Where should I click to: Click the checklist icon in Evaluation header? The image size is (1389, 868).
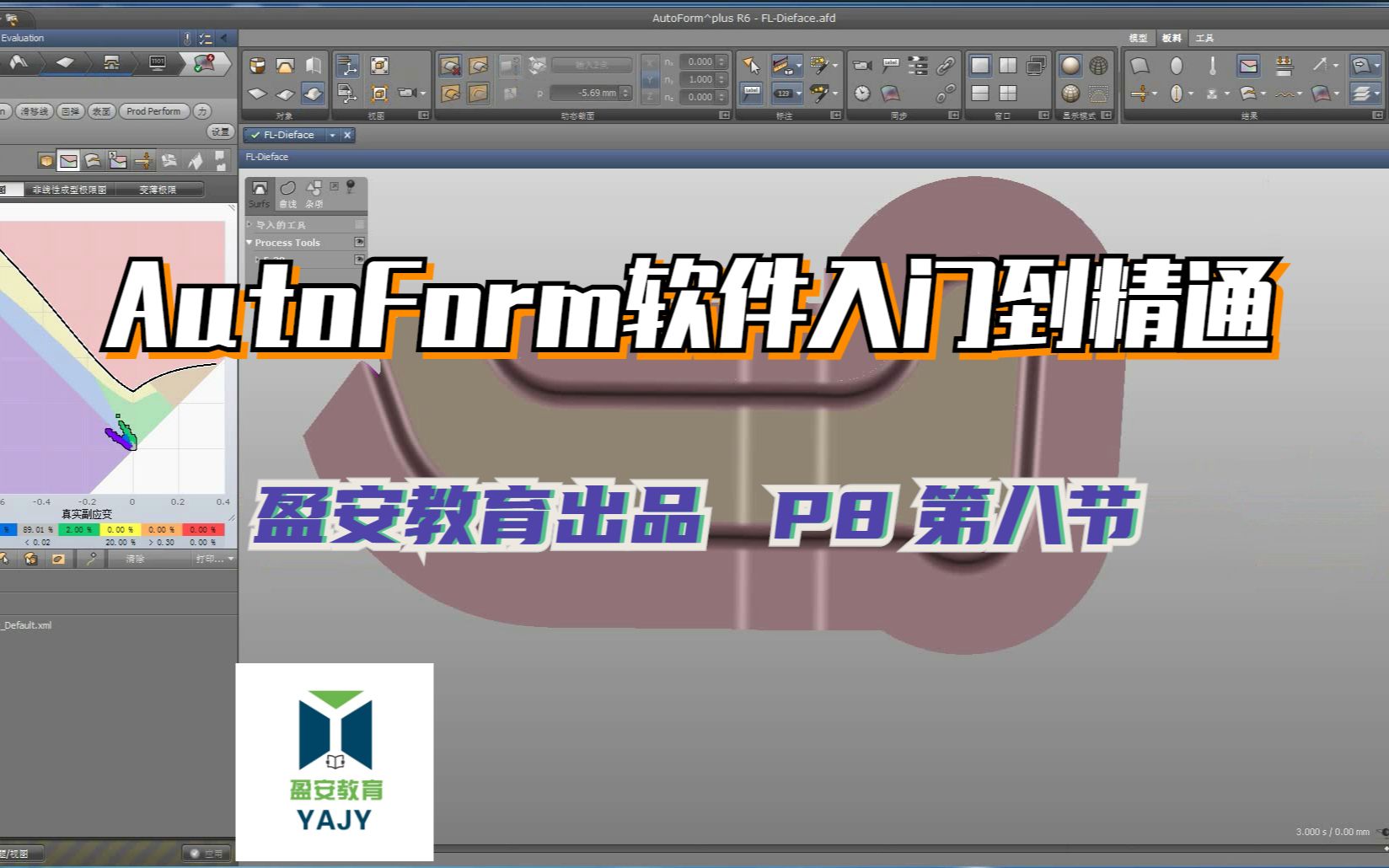tap(205, 38)
